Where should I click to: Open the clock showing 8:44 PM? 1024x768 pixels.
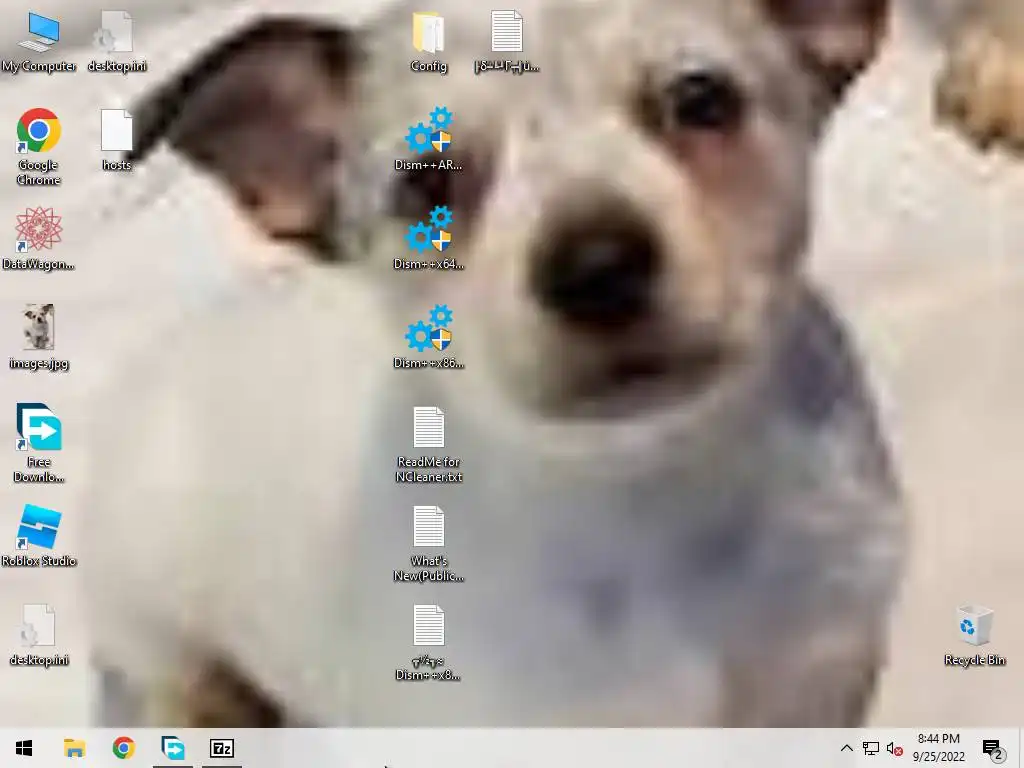tap(938, 748)
